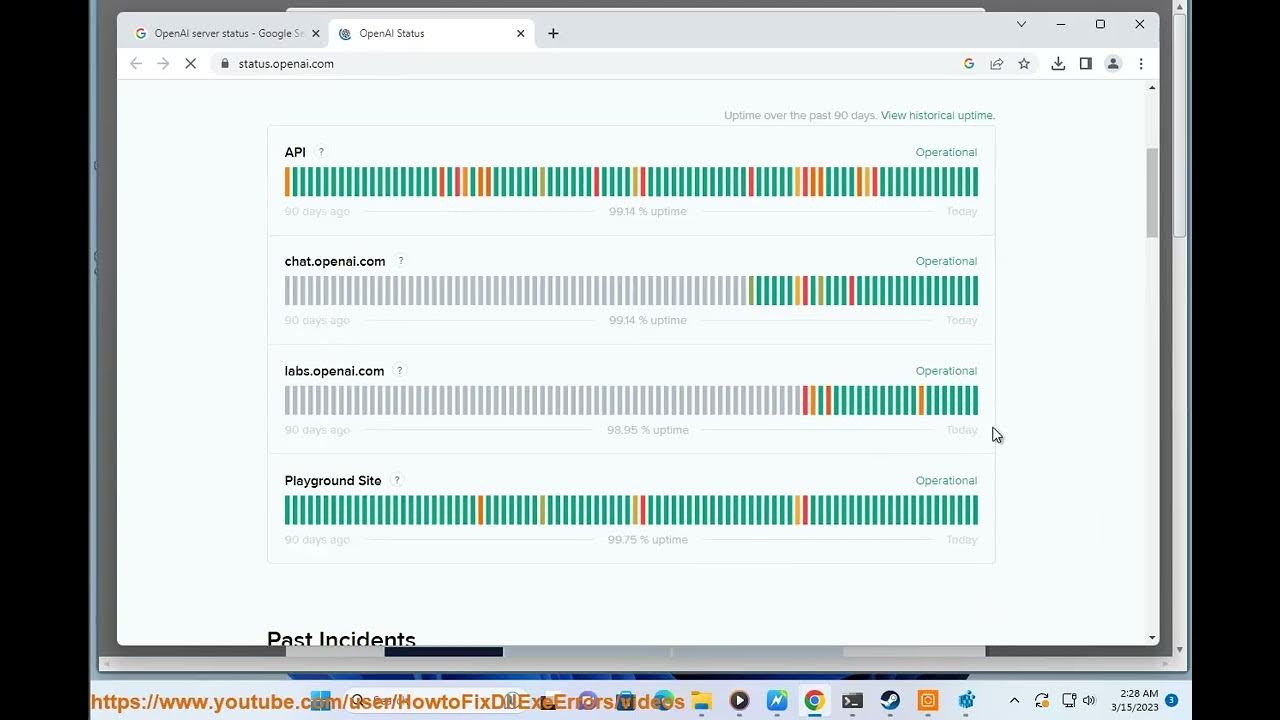Screen dimensions: 1280x720
Task: Open the clock showing 2:28 AM 3/15/2023
Action: pyautogui.click(x=1134, y=700)
